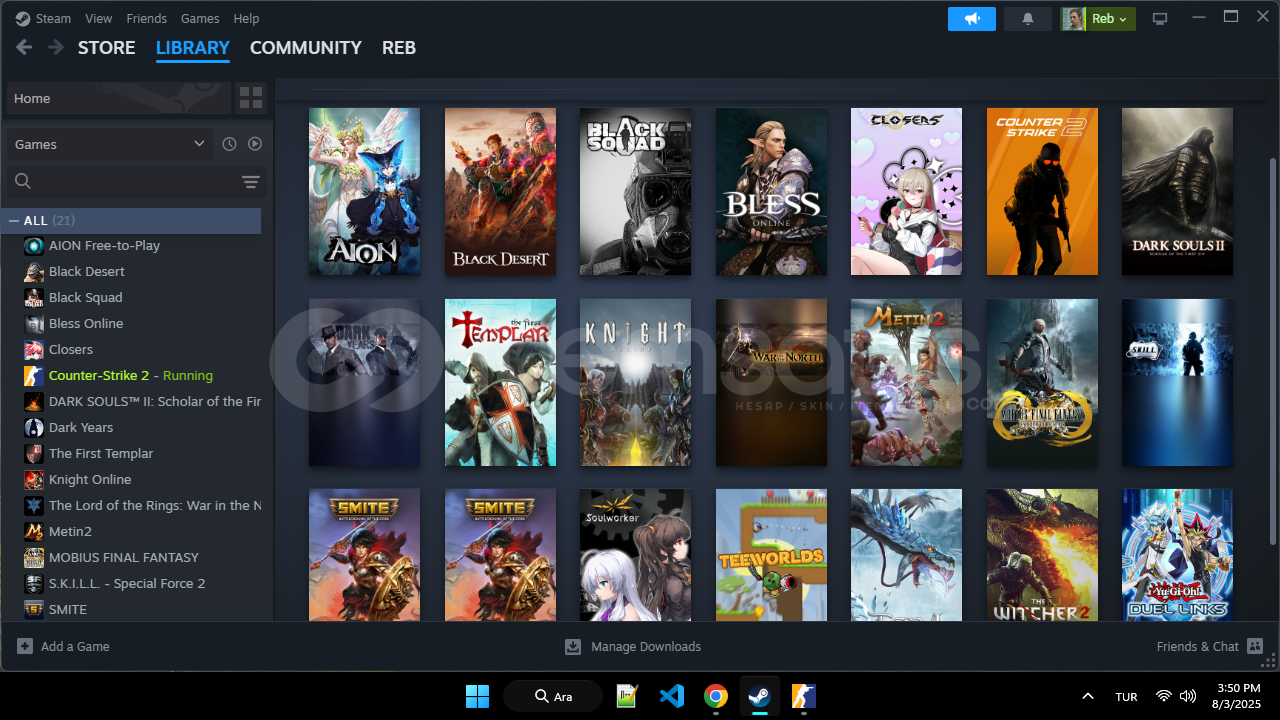Open the Counter Strike 2 cover art
The width and height of the screenshot is (1280, 720).
click(x=1042, y=191)
